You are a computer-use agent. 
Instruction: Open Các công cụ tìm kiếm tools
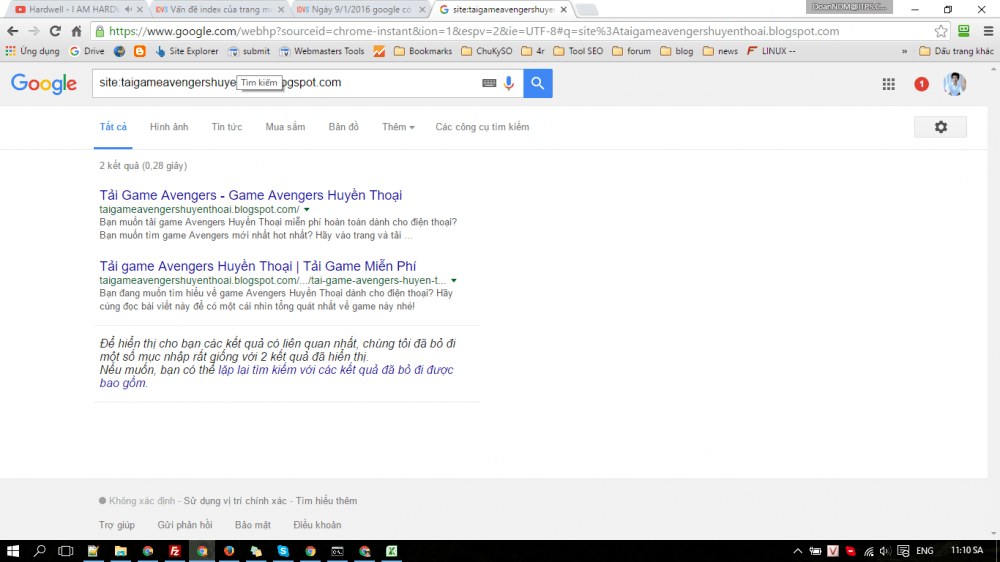click(482, 127)
